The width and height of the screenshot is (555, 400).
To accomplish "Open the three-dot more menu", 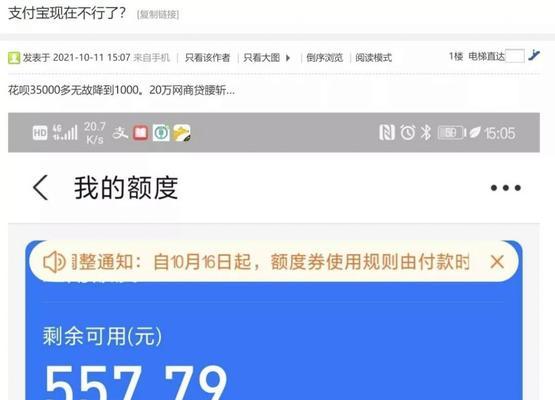I will point(506,188).
